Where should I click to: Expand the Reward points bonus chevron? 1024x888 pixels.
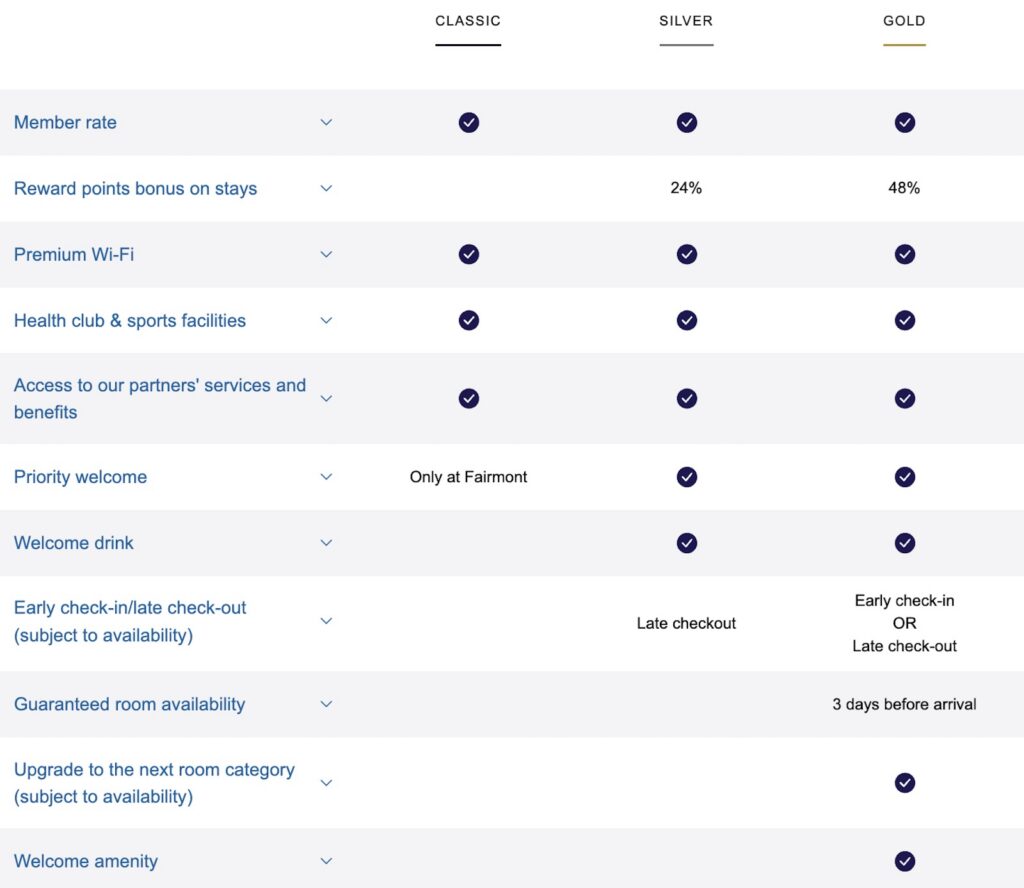[326, 188]
